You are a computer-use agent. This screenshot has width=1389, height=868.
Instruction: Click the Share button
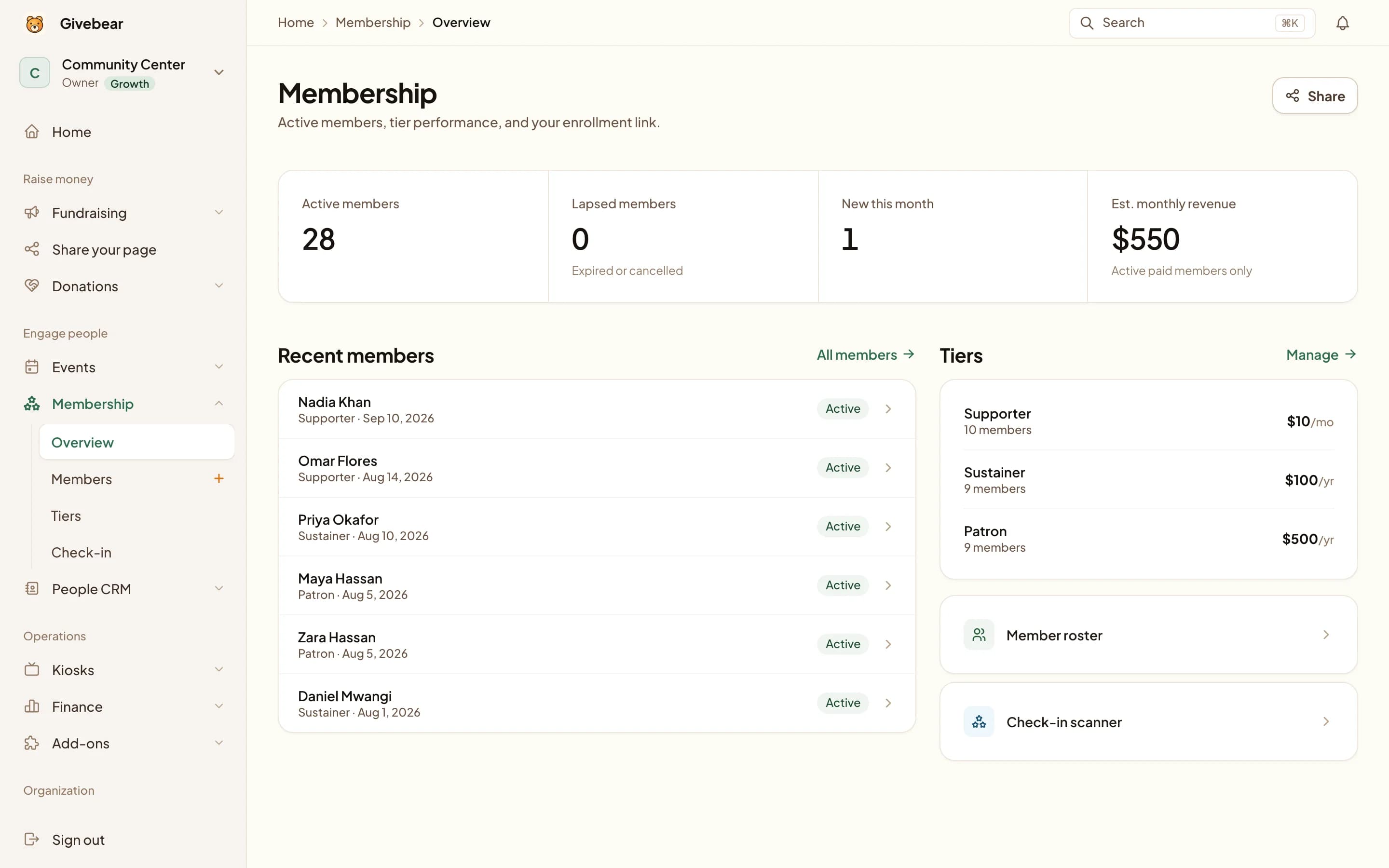[x=1314, y=96]
